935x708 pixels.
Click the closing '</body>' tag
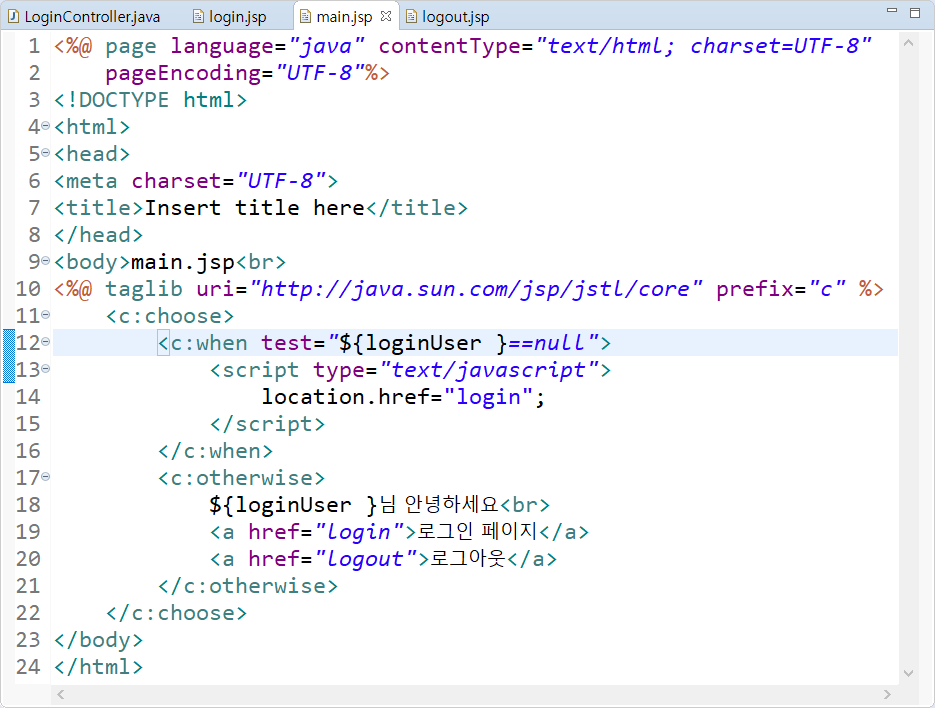point(98,639)
